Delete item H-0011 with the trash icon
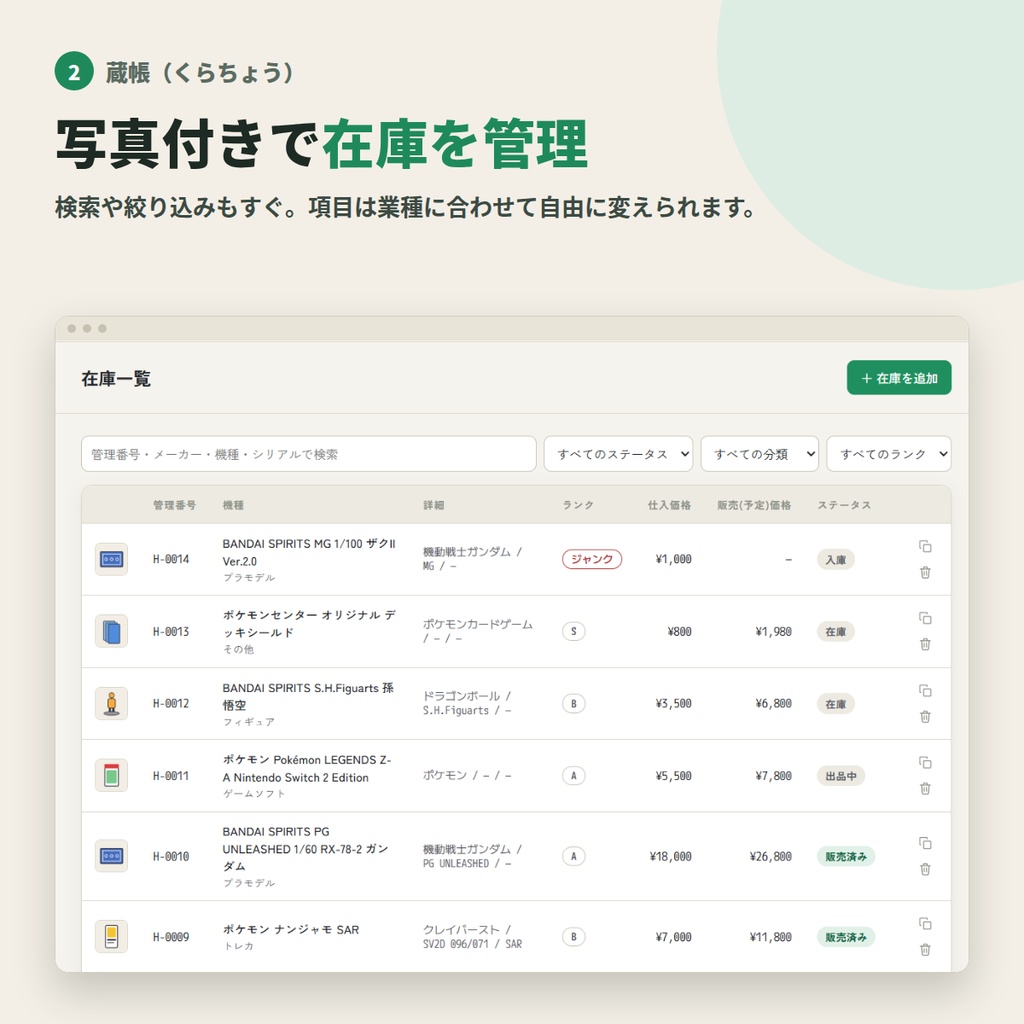This screenshot has width=1024, height=1024. pos(925,789)
